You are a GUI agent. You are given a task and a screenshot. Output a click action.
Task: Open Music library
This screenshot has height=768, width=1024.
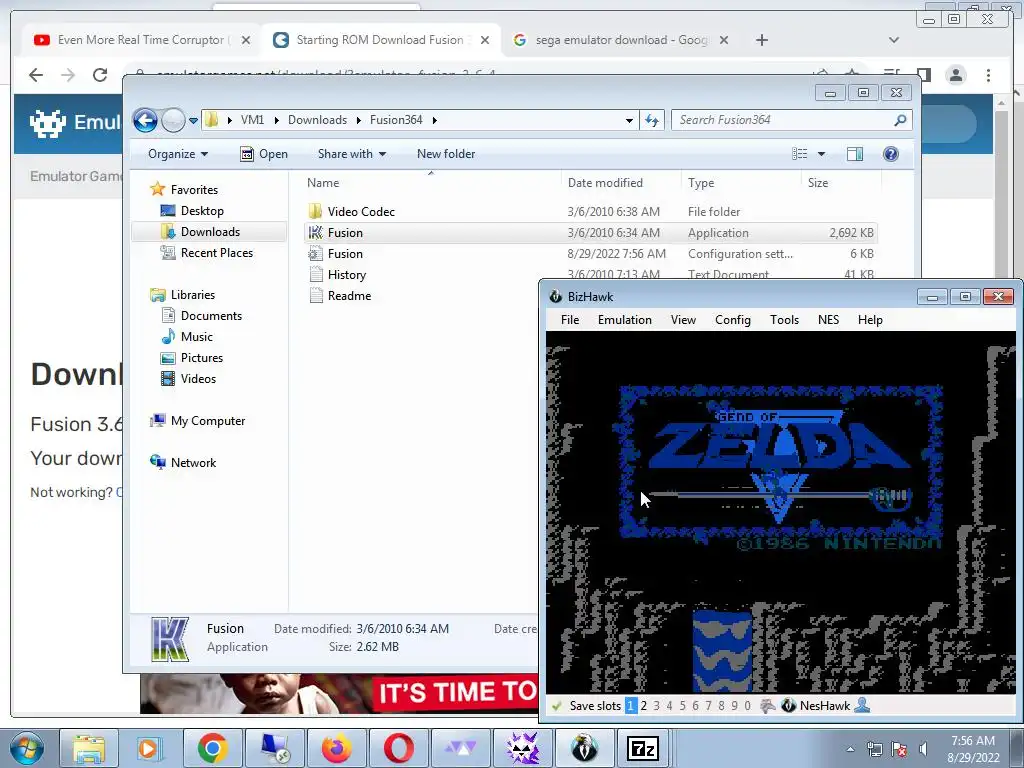click(197, 337)
